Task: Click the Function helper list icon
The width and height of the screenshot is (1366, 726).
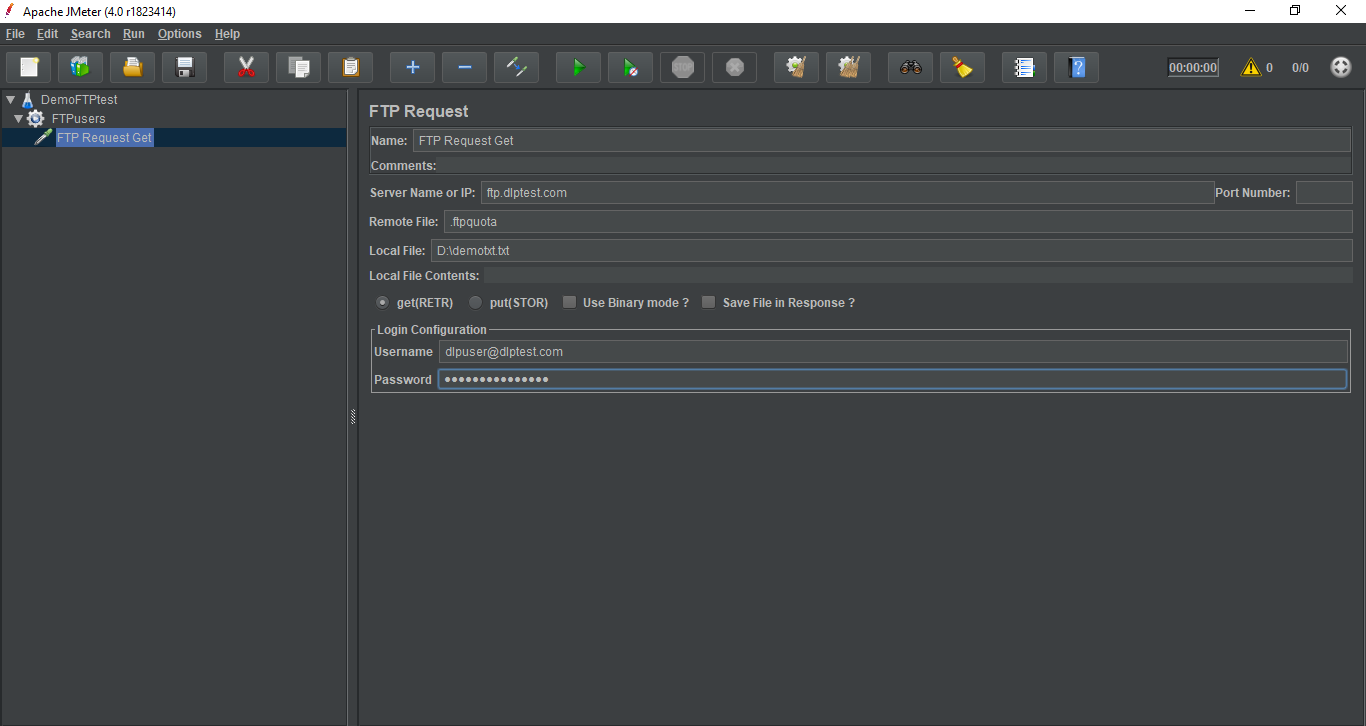Action: [x=1024, y=68]
